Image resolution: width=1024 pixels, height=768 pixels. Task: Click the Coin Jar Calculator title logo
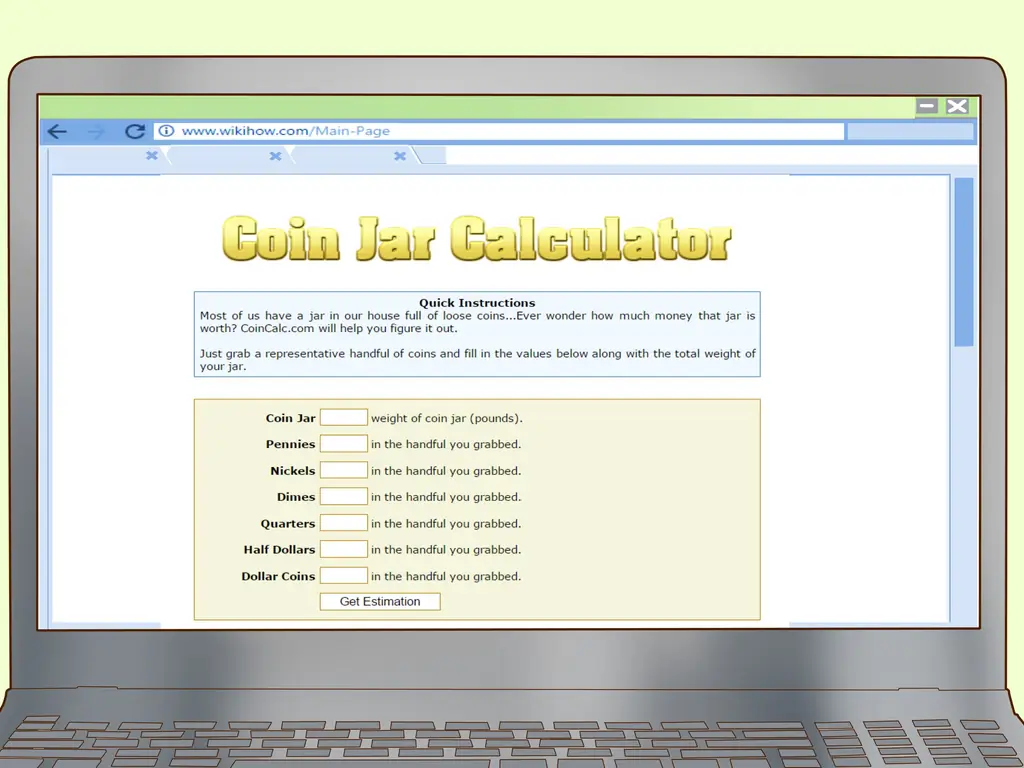[x=477, y=238]
